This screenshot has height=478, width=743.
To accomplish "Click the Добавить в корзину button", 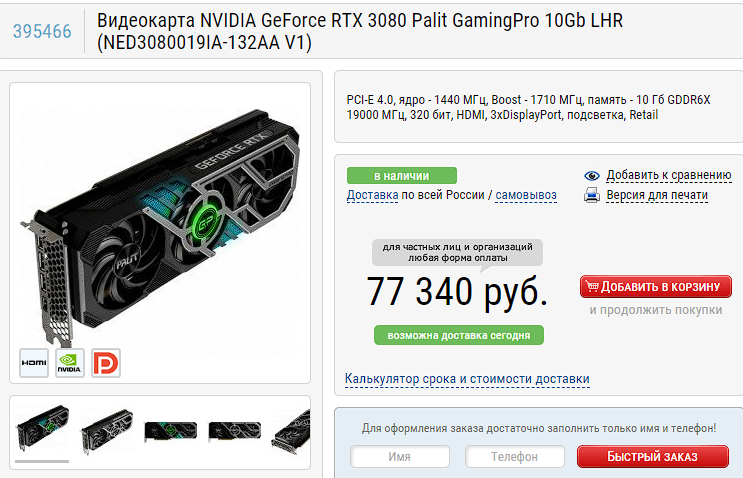I will 656,287.
